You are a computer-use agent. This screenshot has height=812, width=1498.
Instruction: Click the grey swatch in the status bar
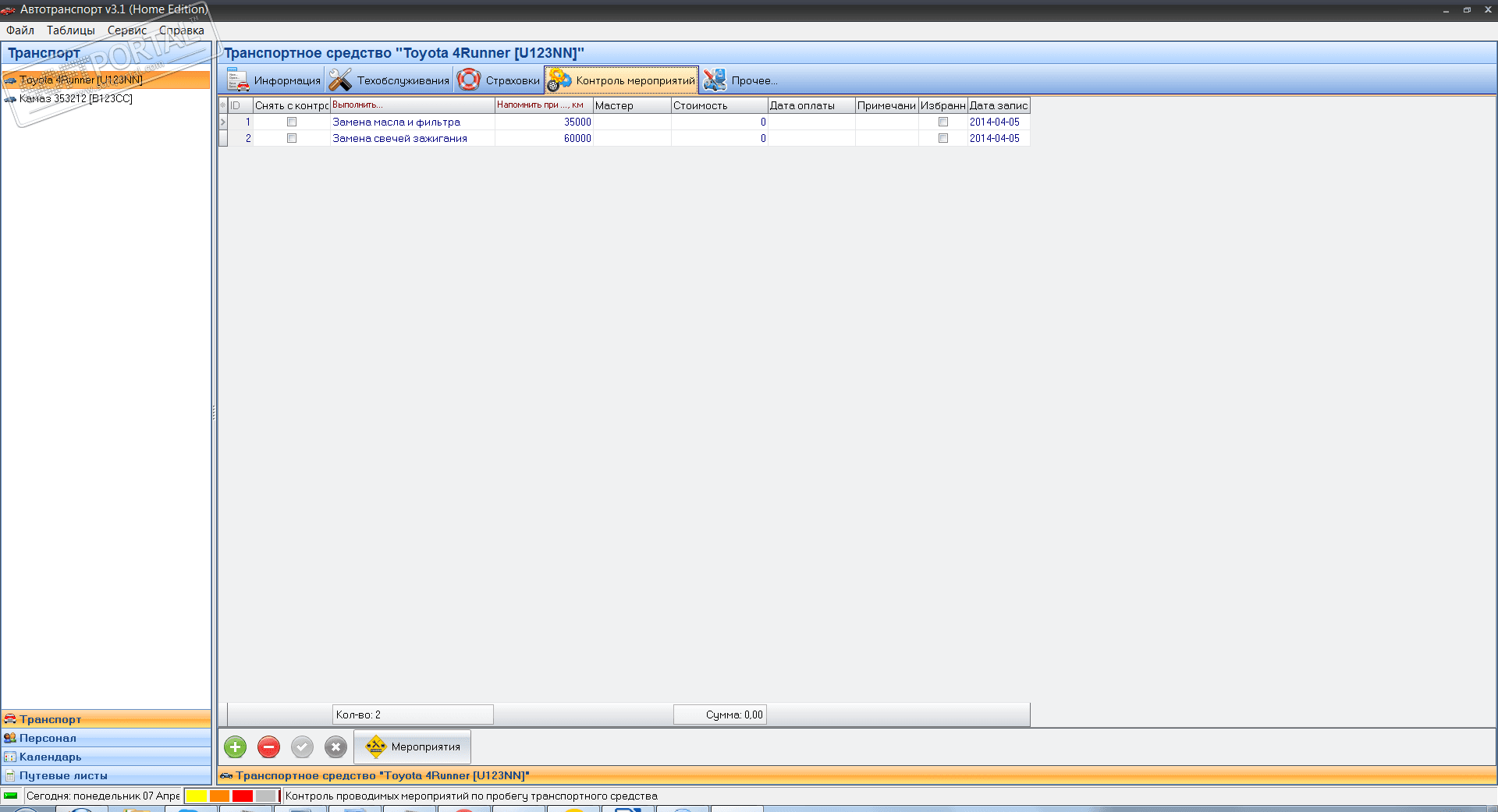[265, 796]
